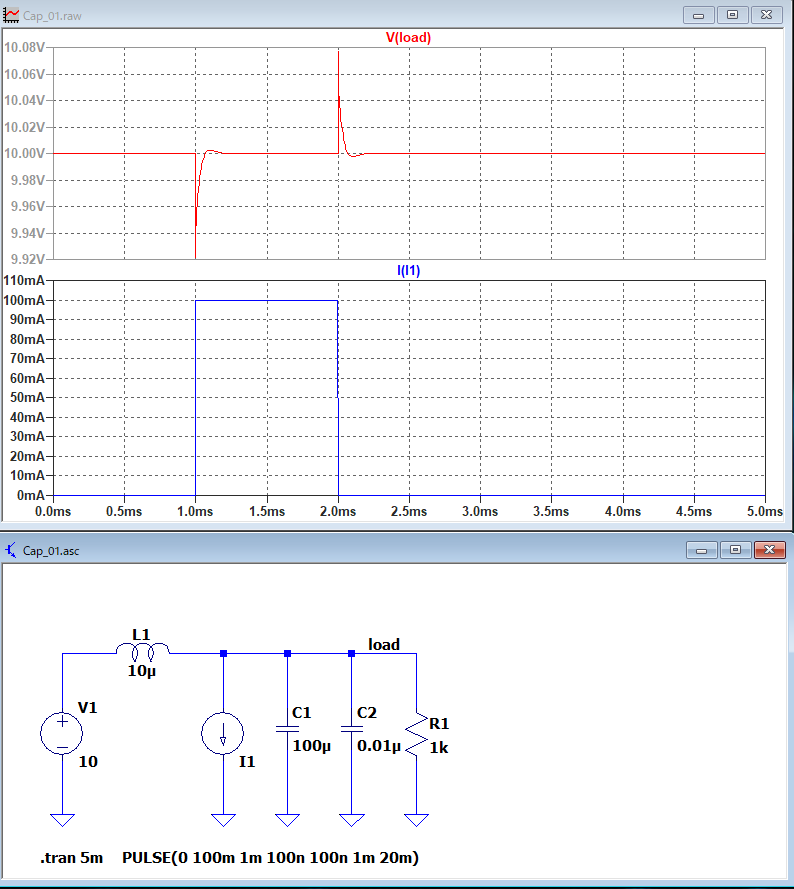Click the 10µ inductor value text
794x889 pixels.
pyautogui.click(x=140, y=671)
